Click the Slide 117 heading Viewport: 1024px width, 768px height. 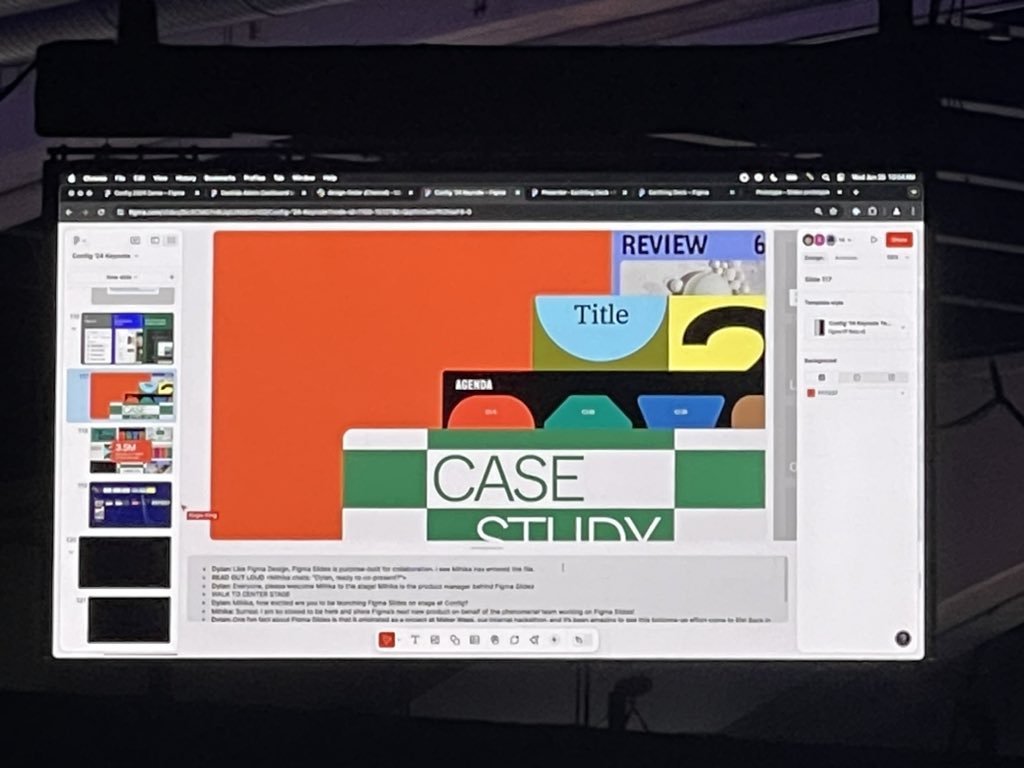[818, 280]
